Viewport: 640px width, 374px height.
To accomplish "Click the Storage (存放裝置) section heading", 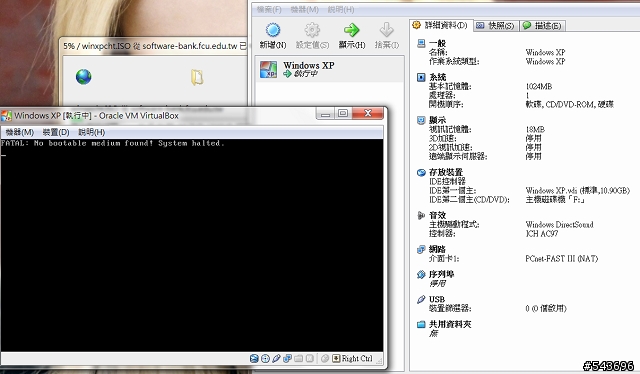I will point(446,172).
